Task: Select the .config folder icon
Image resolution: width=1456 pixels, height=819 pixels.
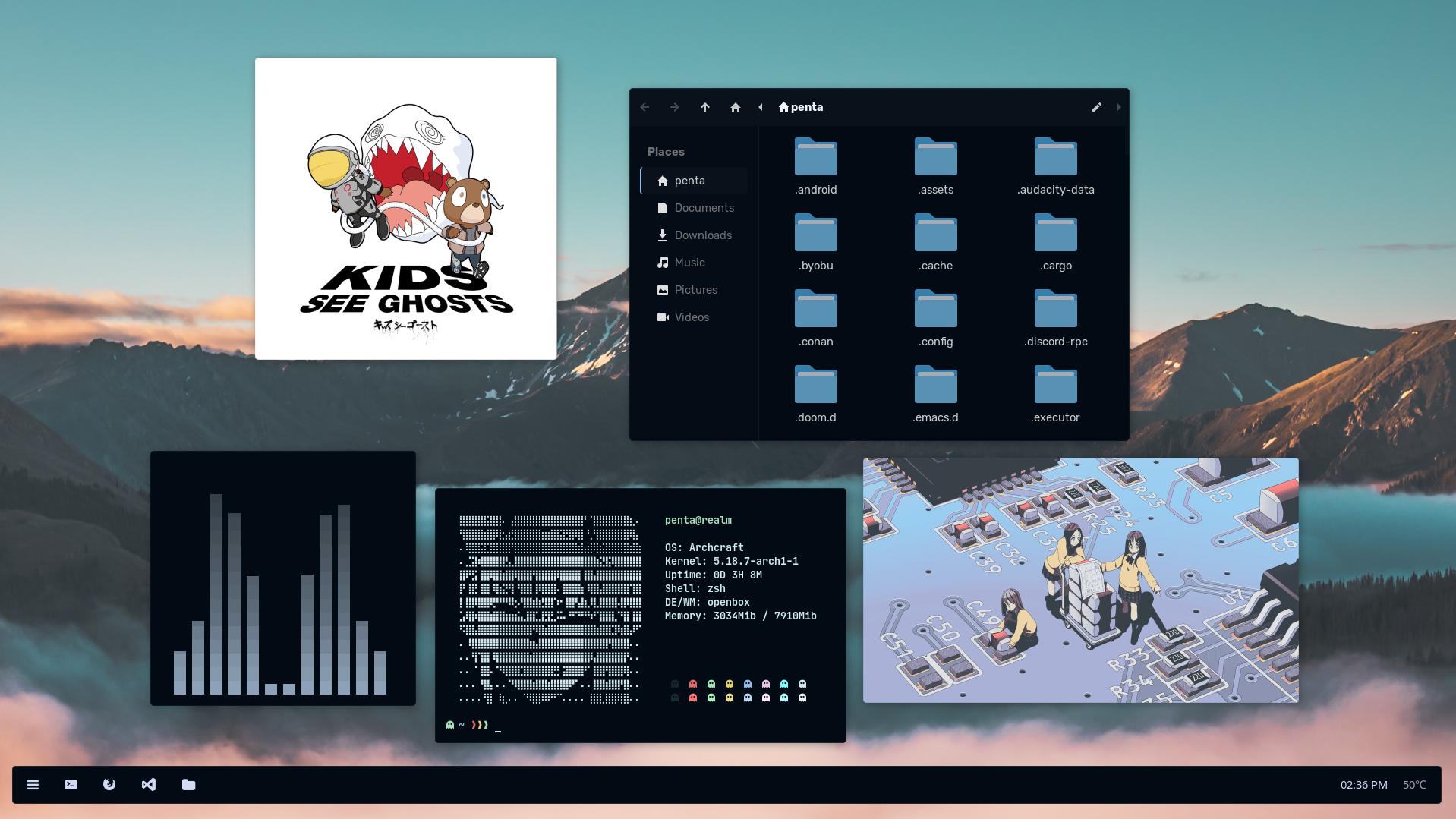Action: tap(936, 309)
